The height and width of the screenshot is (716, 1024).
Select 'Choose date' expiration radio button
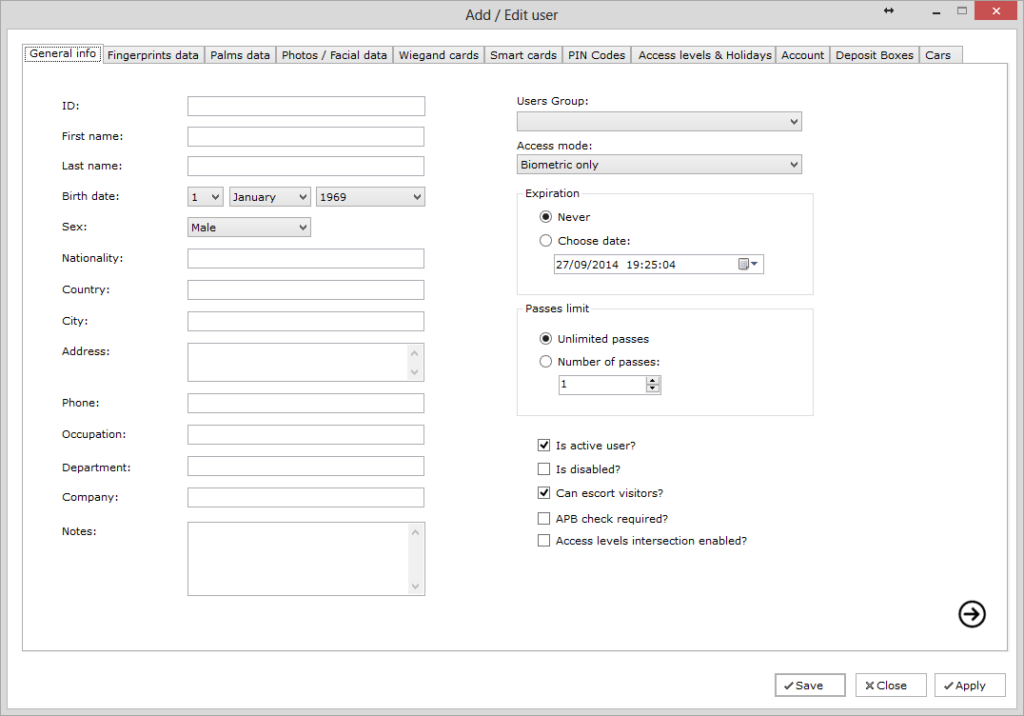(x=545, y=240)
